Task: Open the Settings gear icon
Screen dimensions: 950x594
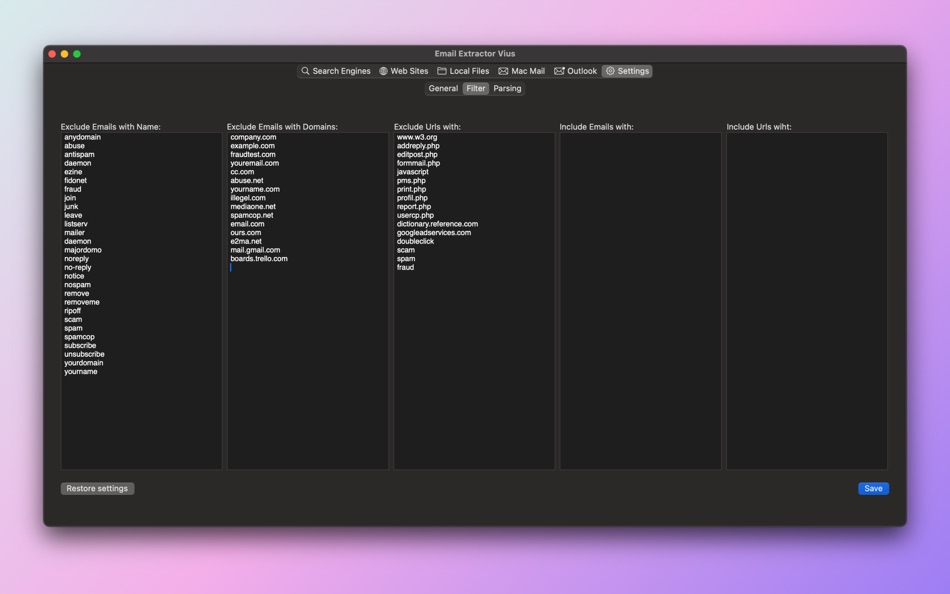Action: (609, 71)
